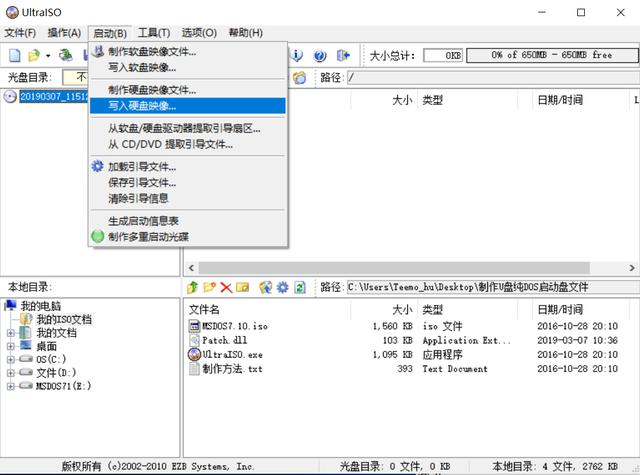Screen dimensions: 640x475
Task: Click the MSDOS7.10.iso file icon
Action: tap(195, 326)
